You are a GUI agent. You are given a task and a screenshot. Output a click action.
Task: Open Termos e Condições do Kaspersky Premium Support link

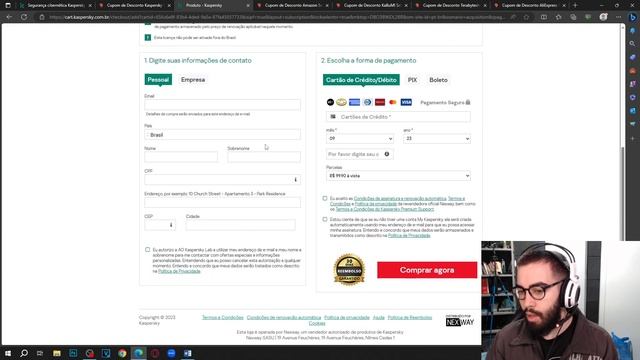coord(384,209)
